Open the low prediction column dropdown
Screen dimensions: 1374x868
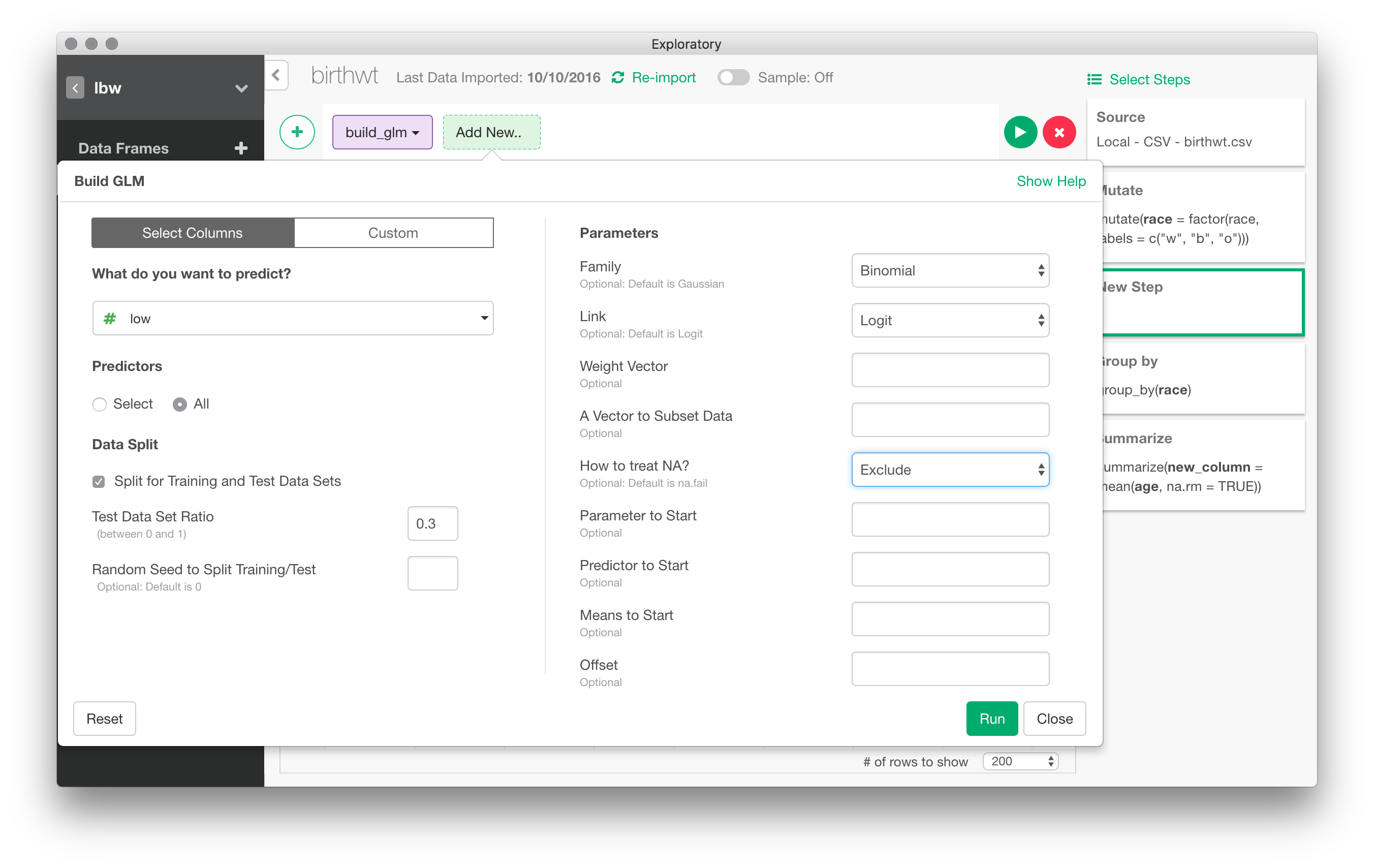(x=293, y=319)
